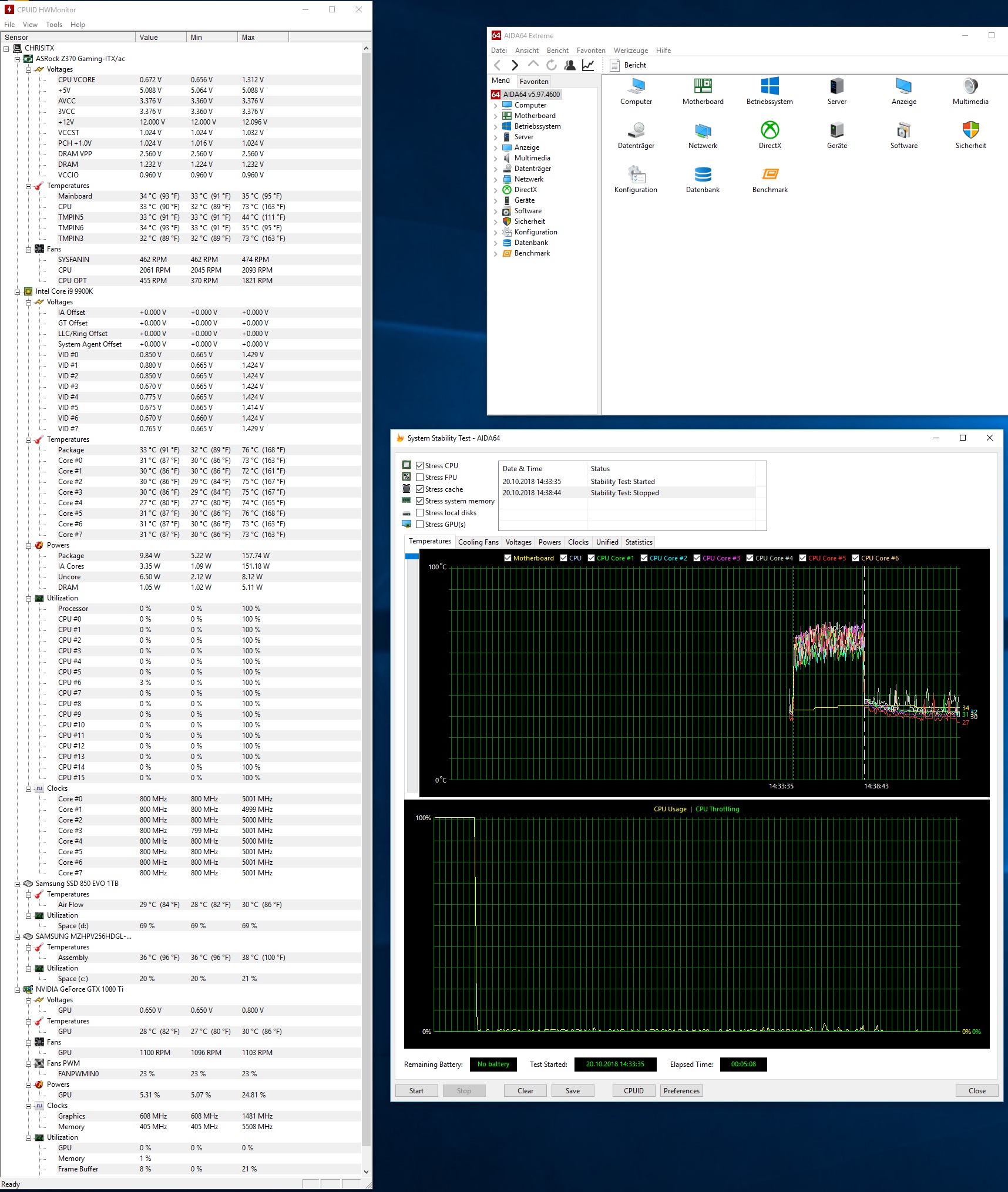The width and height of the screenshot is (1008, 1192).
Task: Click the Start button in stability test
Action: (x=416, y=1091)
